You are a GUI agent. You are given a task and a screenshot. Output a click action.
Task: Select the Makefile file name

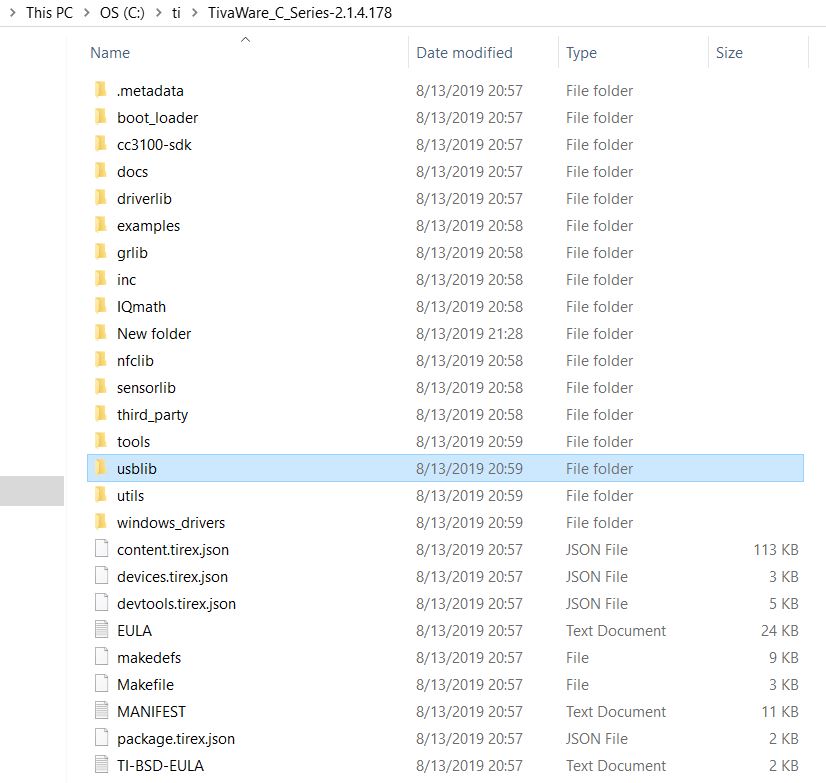(x=145, y=684)
